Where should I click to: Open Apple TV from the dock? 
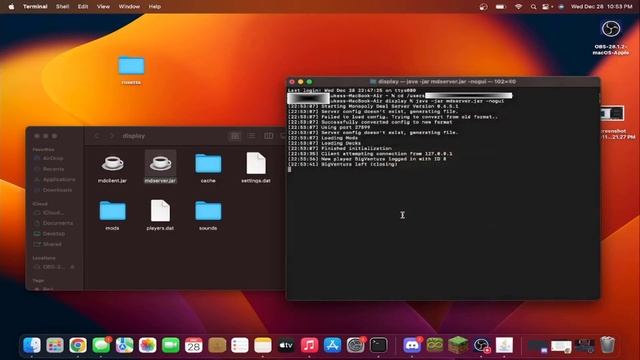[x=286, y=345]
